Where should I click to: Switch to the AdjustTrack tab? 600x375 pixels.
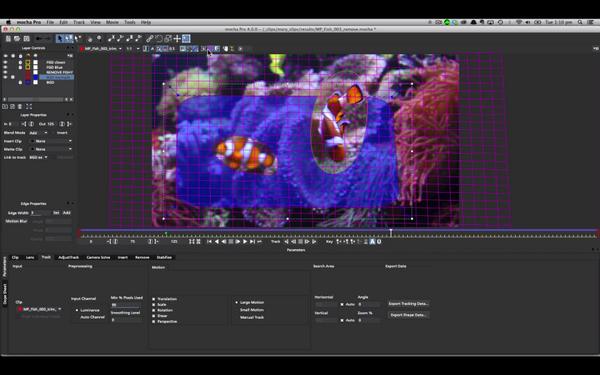[68, 258]
